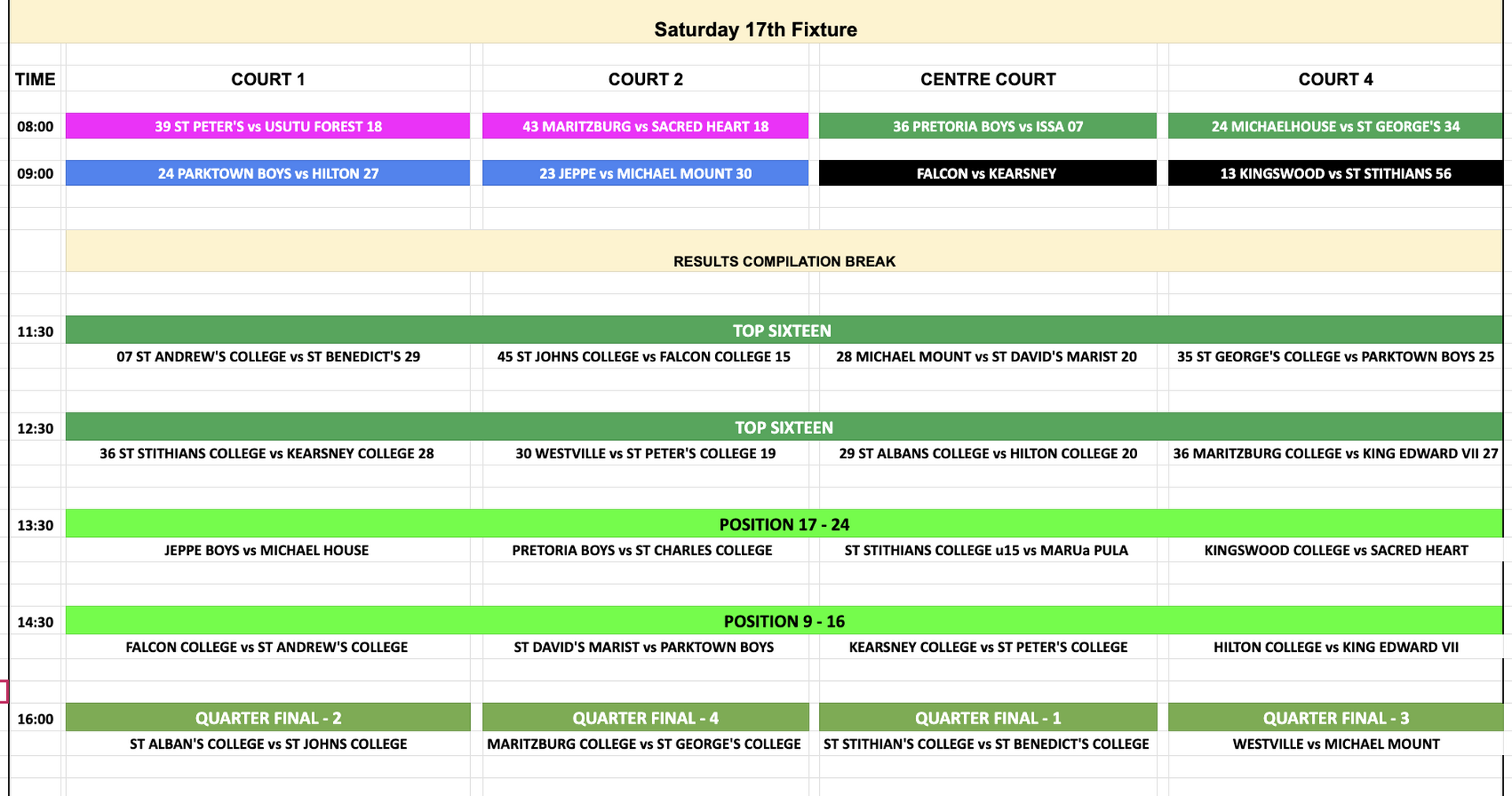This screenshot has width=1512, height=796.
Task: Click the TIME header cell
Action: click(x=35, y=80)
